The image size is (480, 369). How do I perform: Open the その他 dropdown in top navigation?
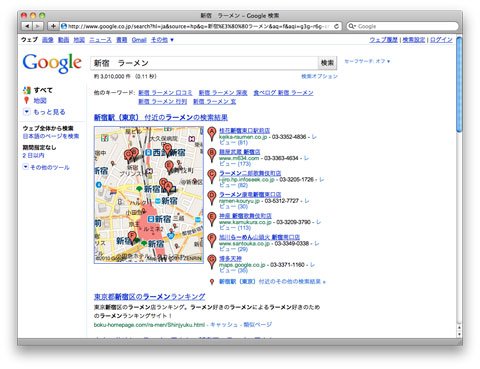point(162,40)
